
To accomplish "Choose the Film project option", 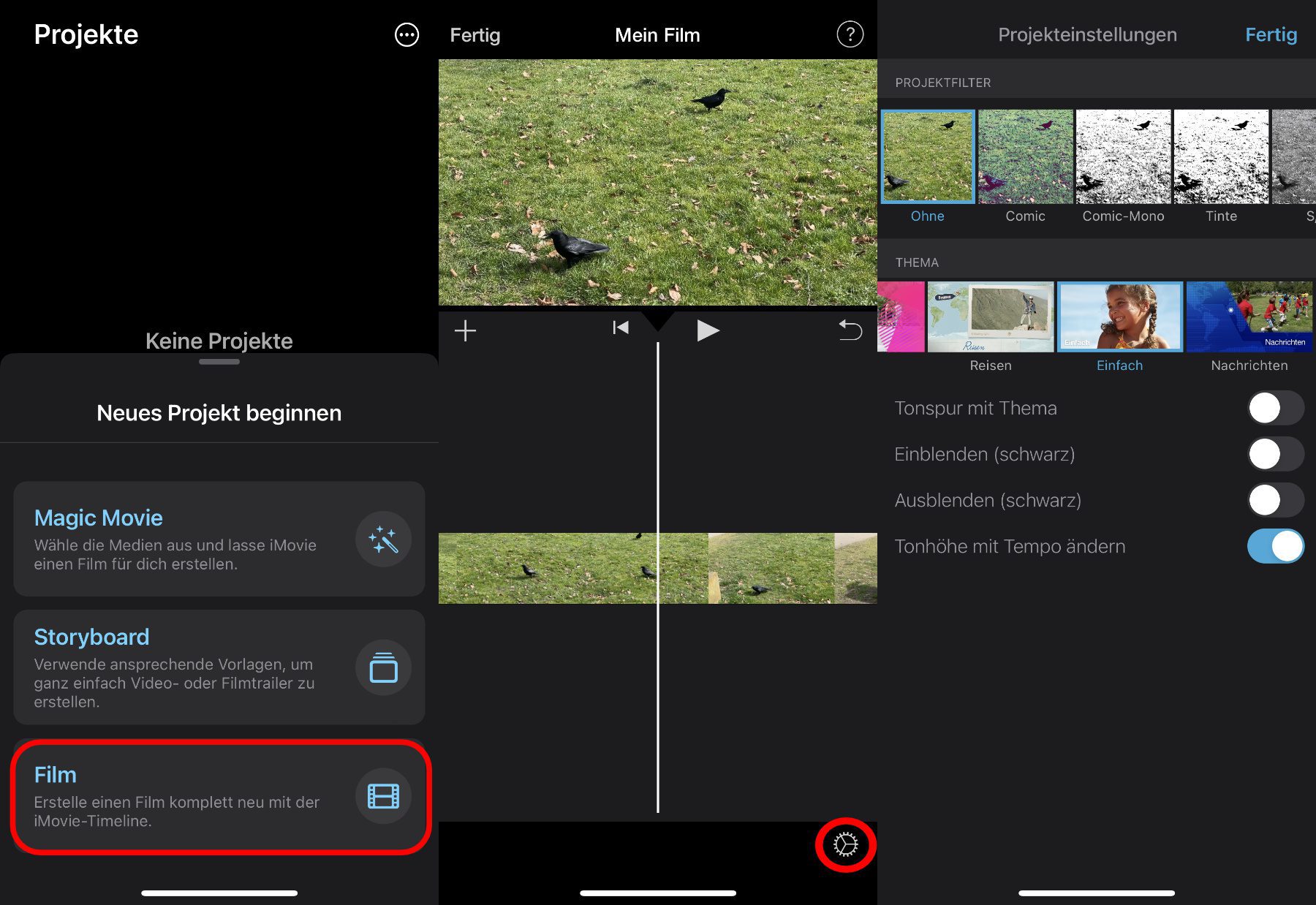I will [x=219, y=796].
